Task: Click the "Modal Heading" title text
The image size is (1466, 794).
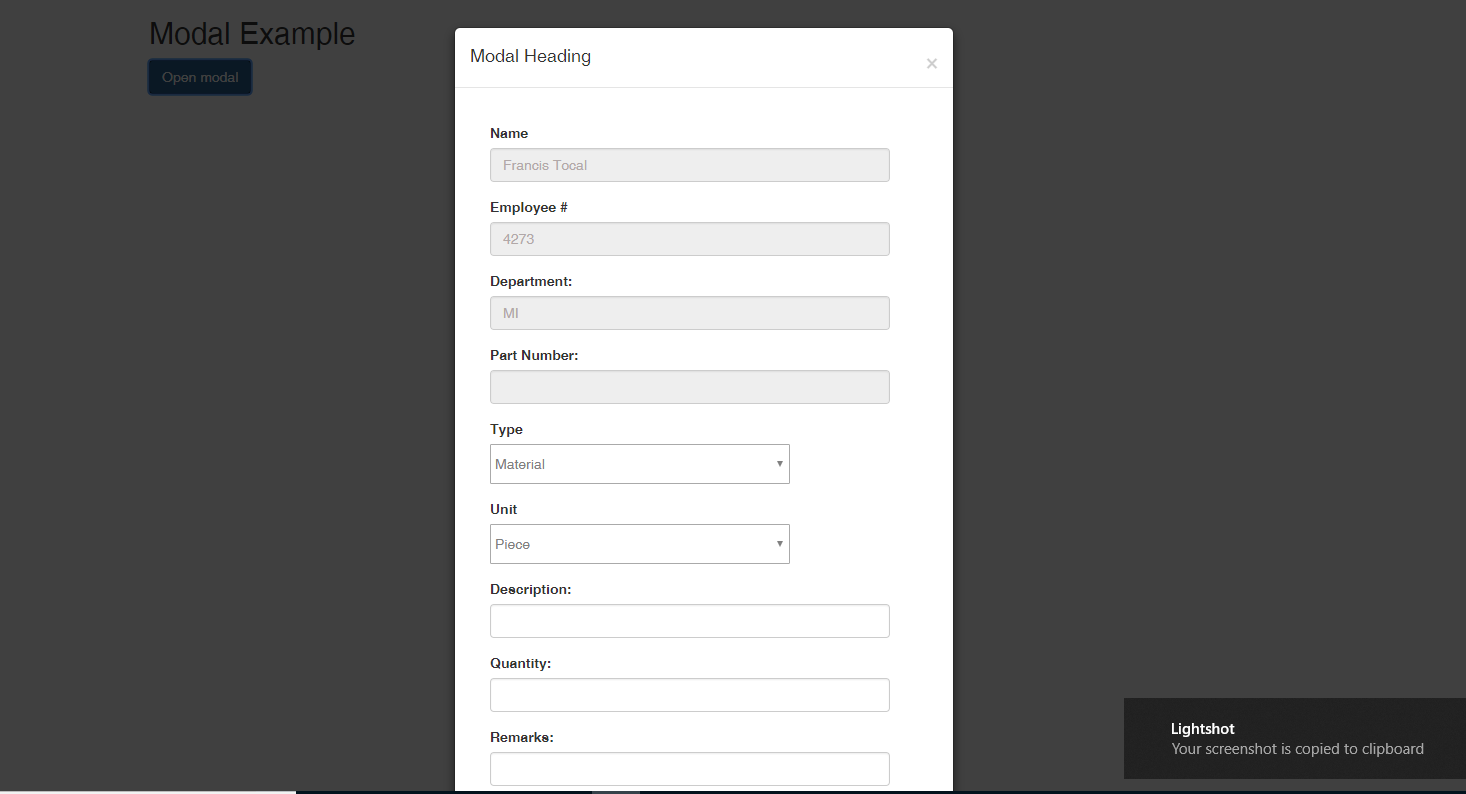Action: coord(530,56)
